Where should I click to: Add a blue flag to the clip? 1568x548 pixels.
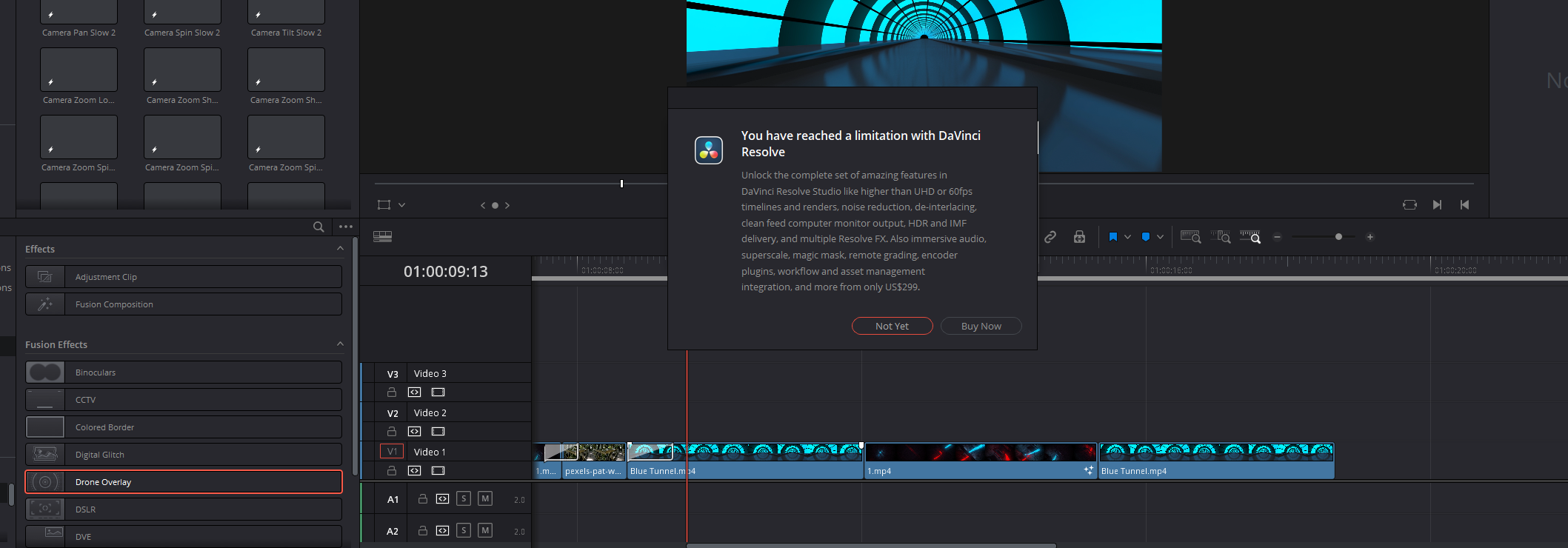click(x=1112, y=237)
